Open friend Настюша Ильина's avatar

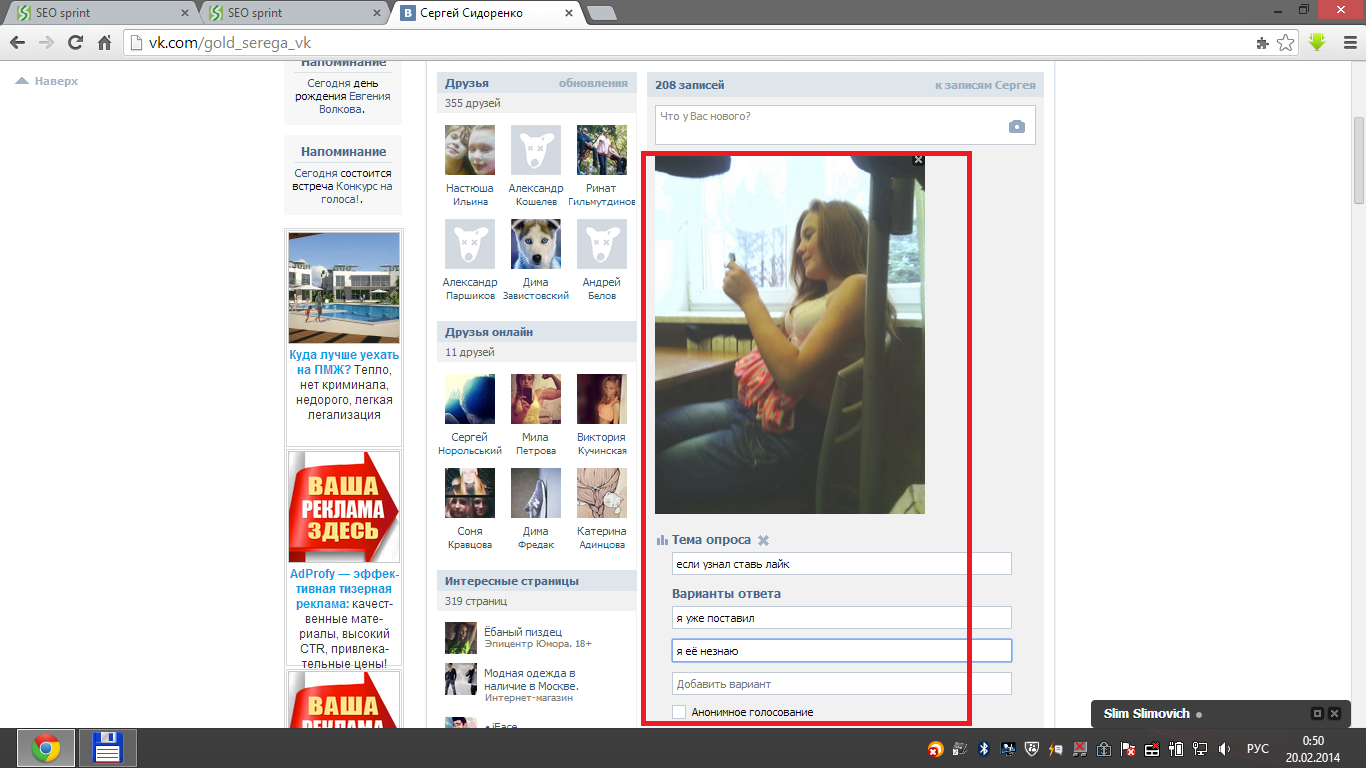tap(470, 150)
